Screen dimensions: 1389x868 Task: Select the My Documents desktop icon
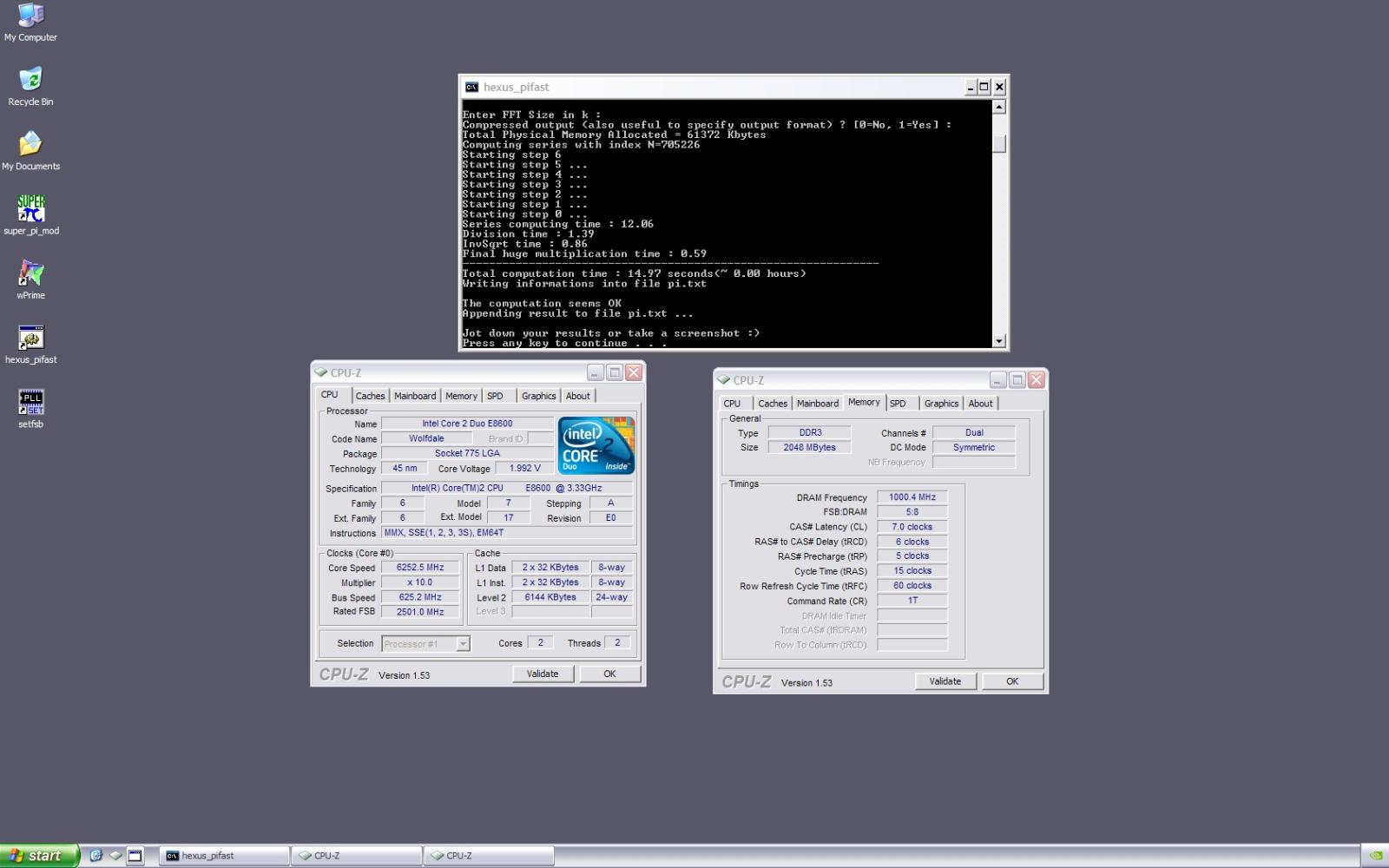coord(30,150)
